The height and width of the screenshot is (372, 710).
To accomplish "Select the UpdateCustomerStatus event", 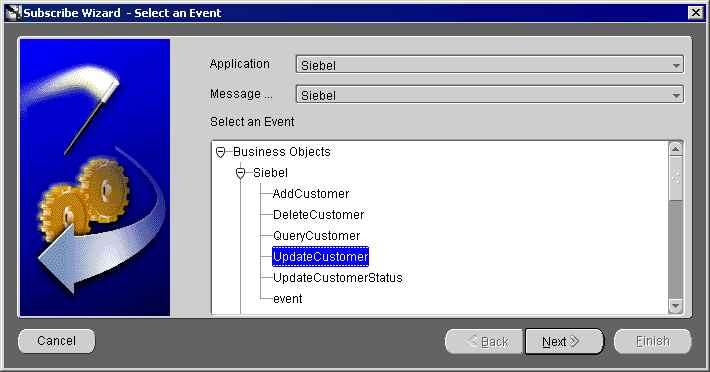I will (337, 277).
